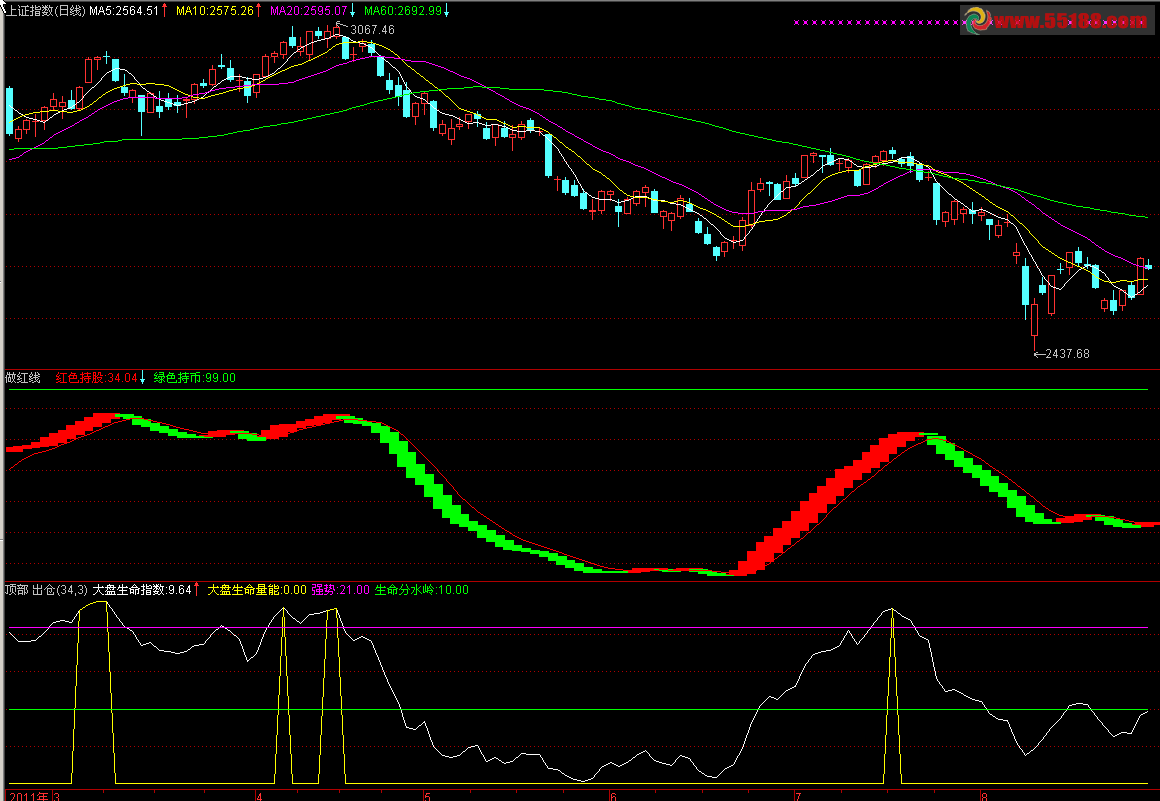Select the 上证指数(日线) chart title
Image resolution: width=1160 pixels, height=801 pixels.
coord(42,10)
